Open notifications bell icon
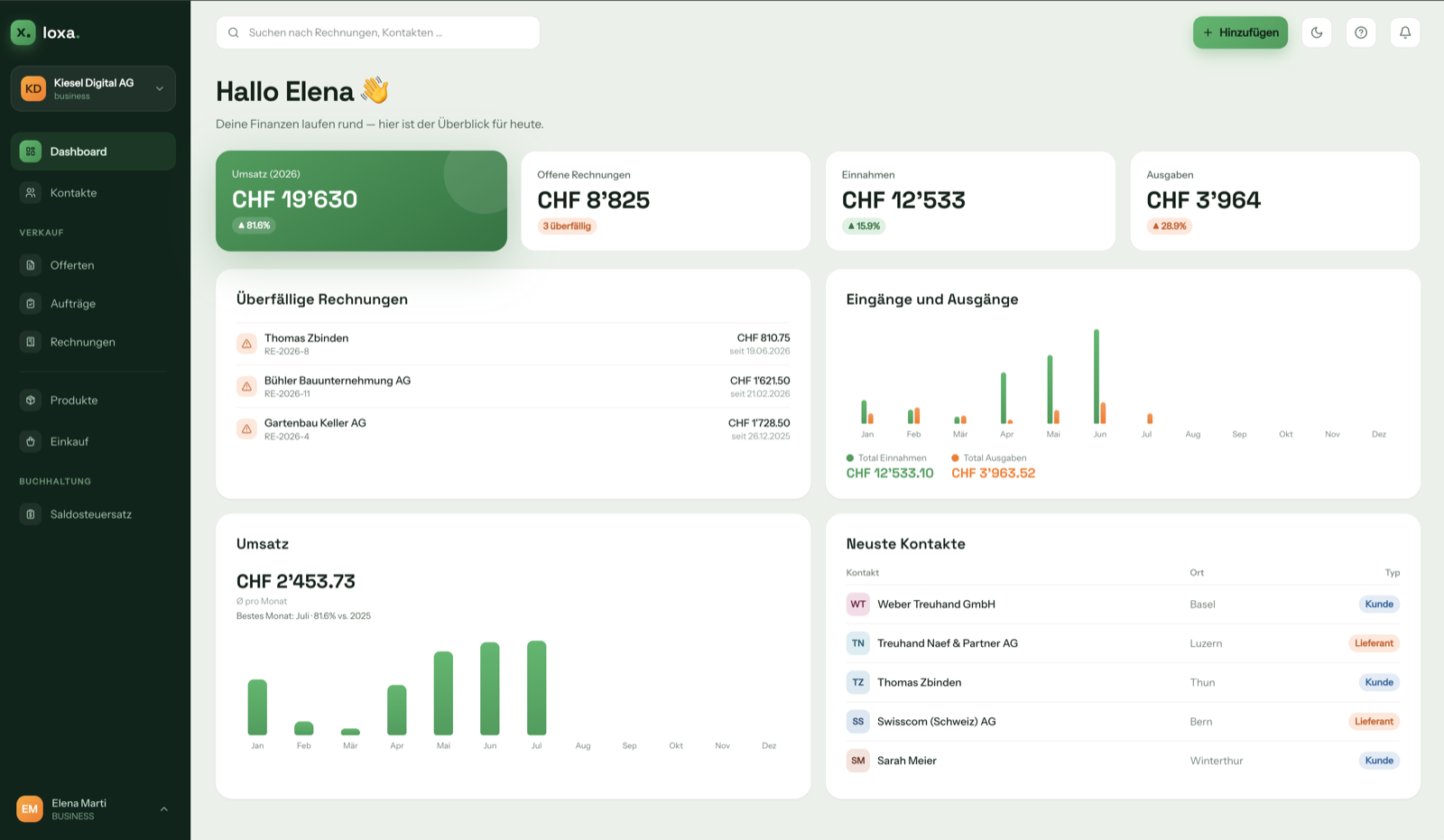 (1405, 32)
